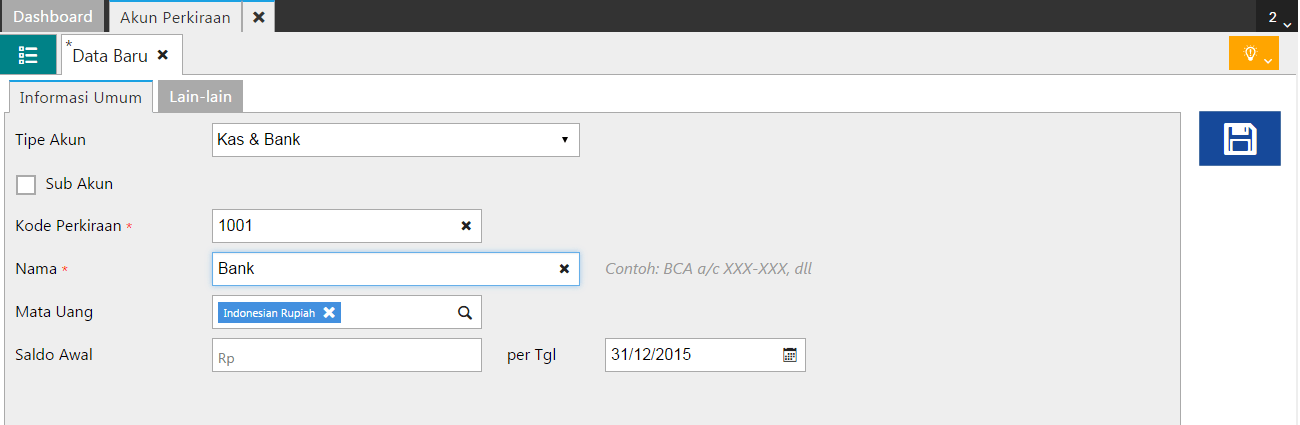Click the Kode Perkiraan input box

pos(335,226)
